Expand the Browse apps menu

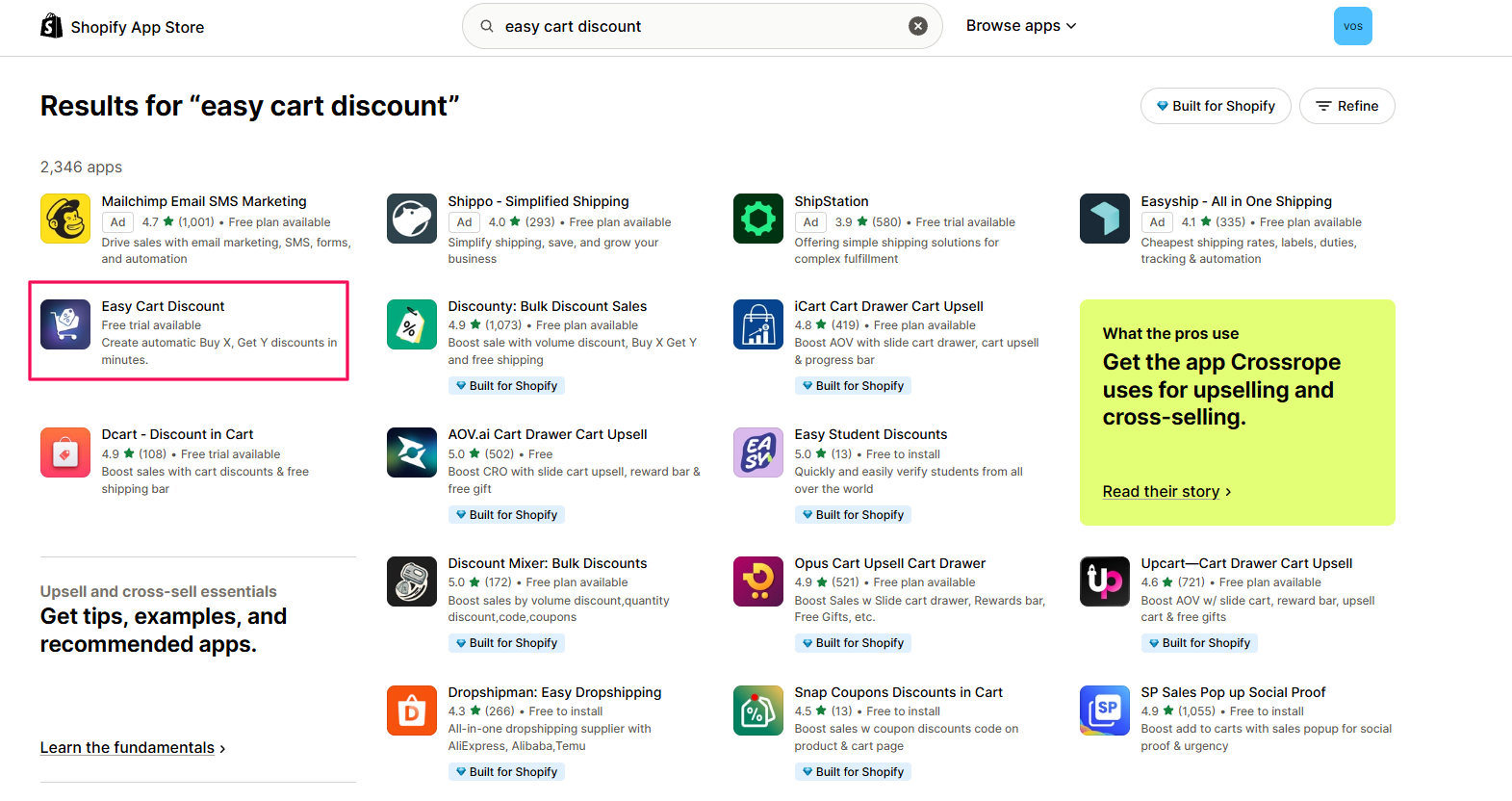pos(1020,26)
